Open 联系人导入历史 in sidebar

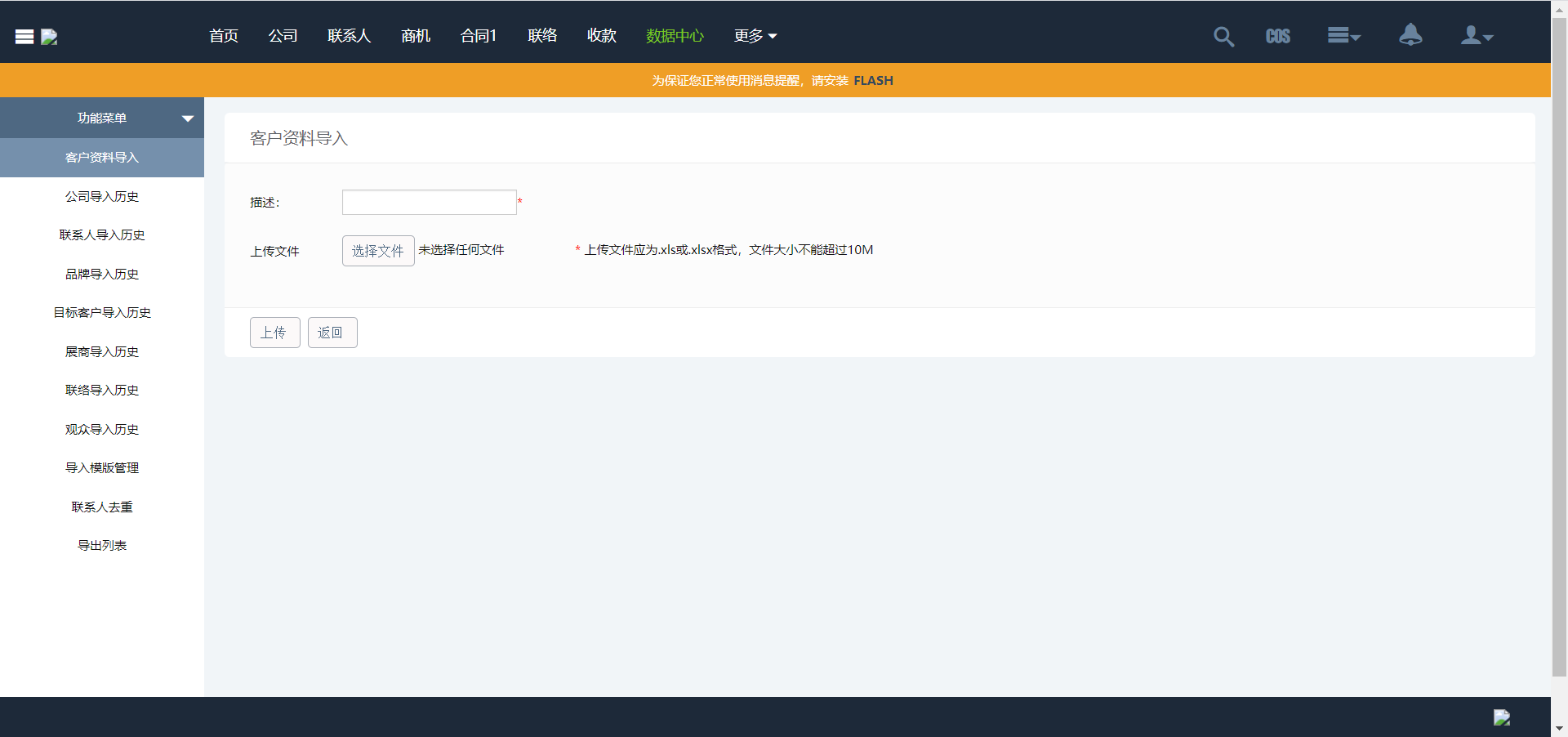[102, 235]
